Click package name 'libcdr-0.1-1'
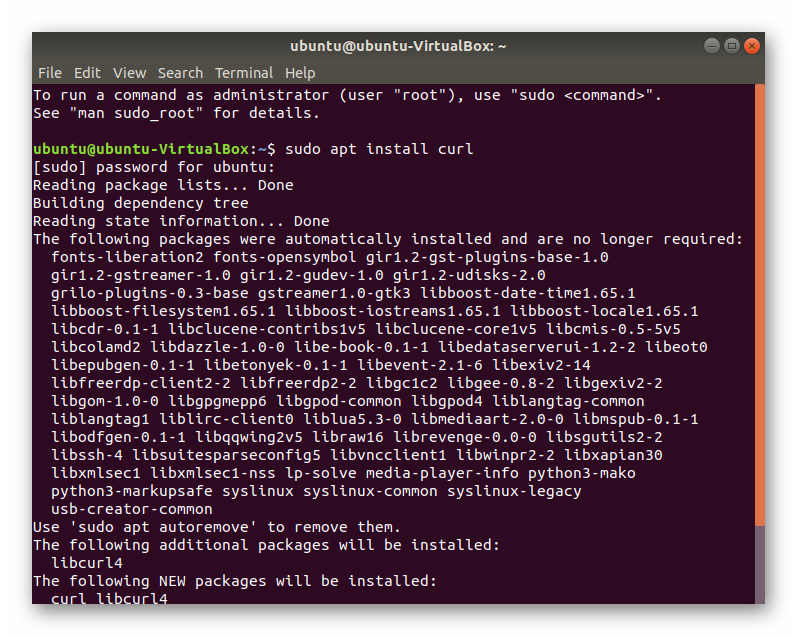 tap(105, 329)
